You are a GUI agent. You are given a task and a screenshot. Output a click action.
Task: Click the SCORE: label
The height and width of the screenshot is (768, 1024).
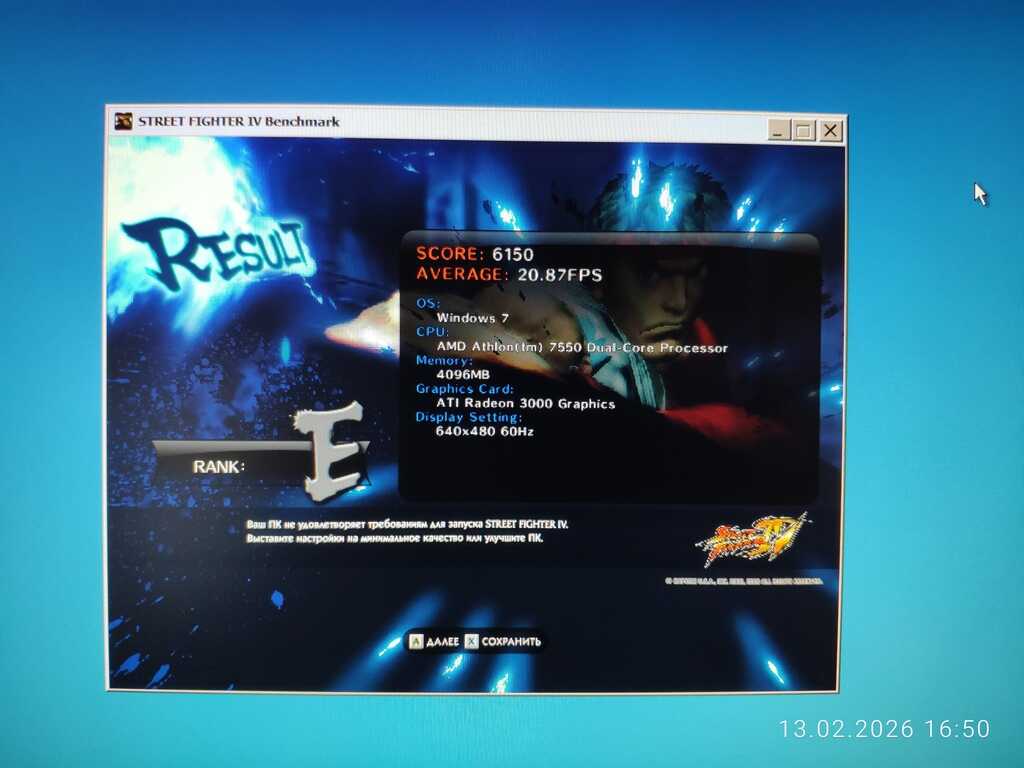tap(451, 253)
